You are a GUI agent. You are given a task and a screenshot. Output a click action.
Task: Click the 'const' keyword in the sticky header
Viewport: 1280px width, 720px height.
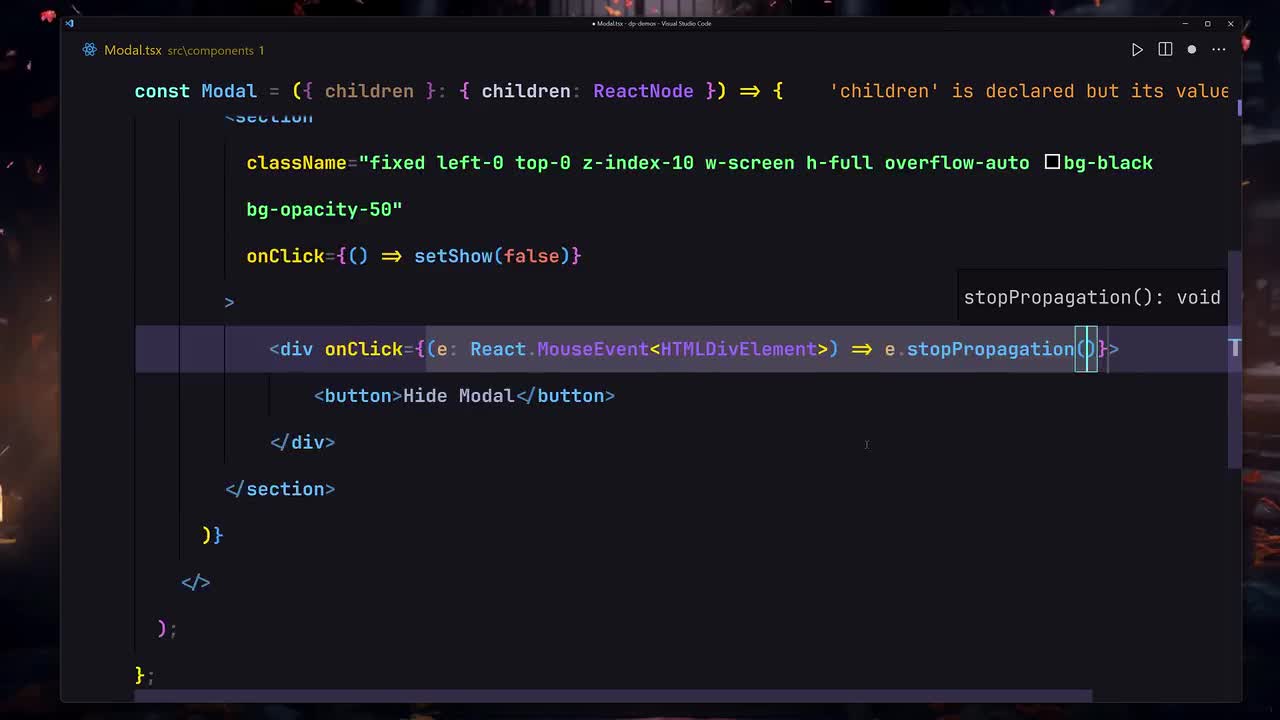(162, 91)
